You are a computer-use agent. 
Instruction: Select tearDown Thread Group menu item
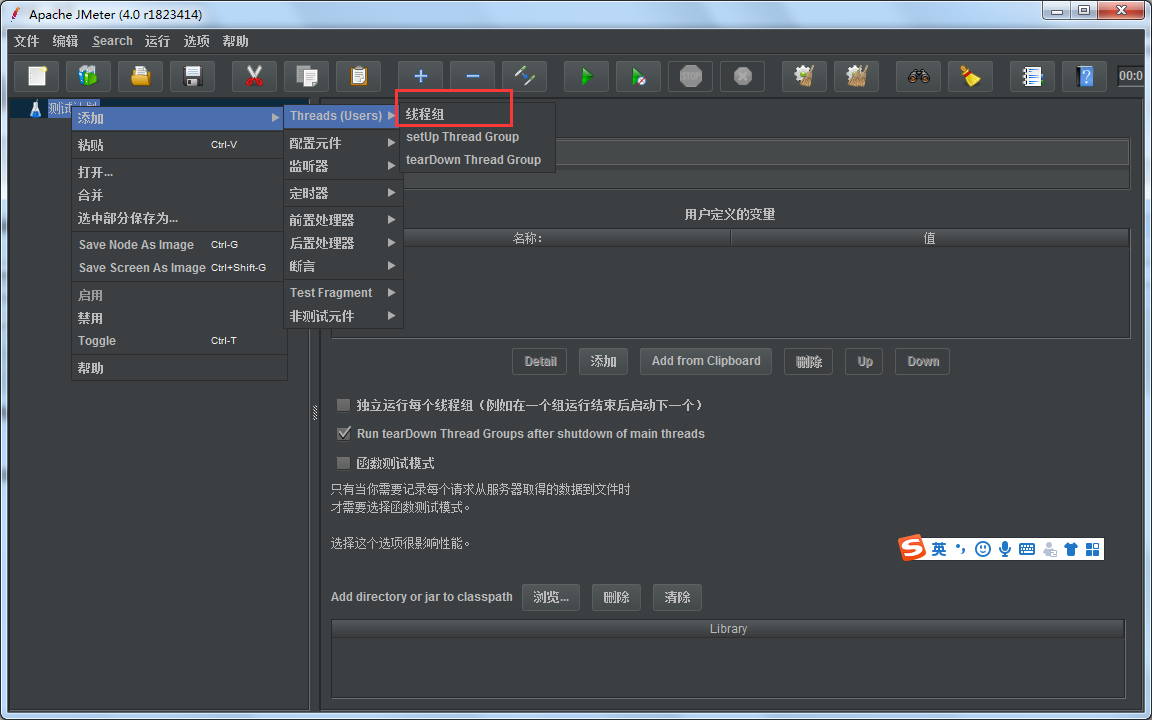(x=477, y=159)
